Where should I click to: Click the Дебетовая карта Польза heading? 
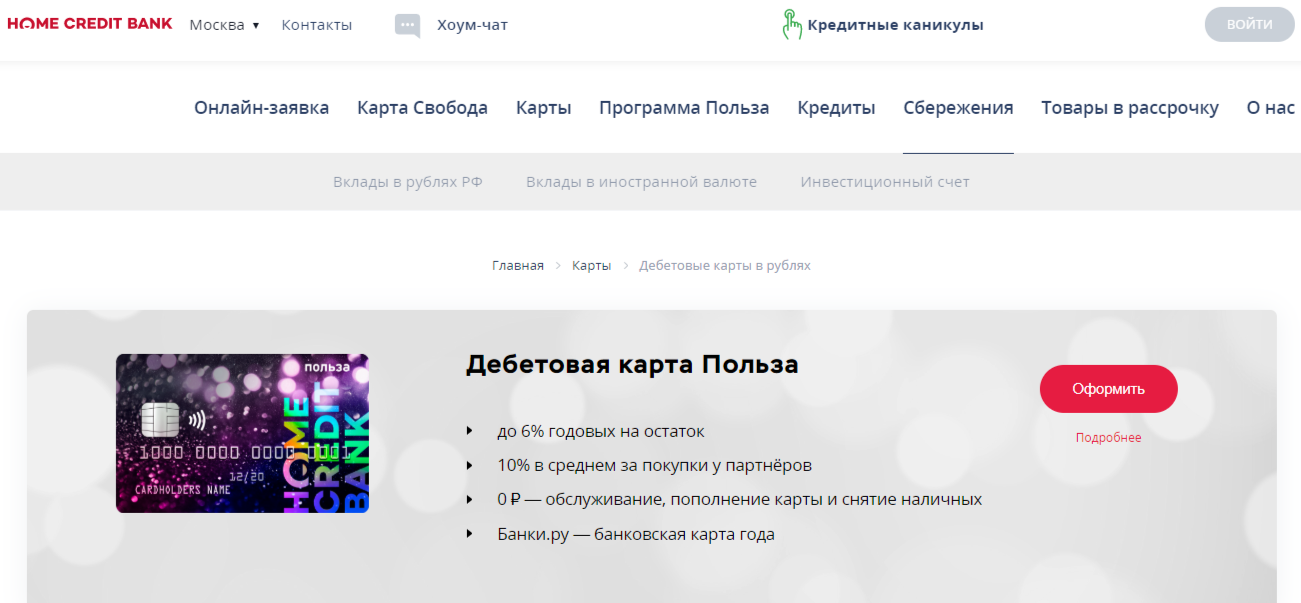[632, 365]
